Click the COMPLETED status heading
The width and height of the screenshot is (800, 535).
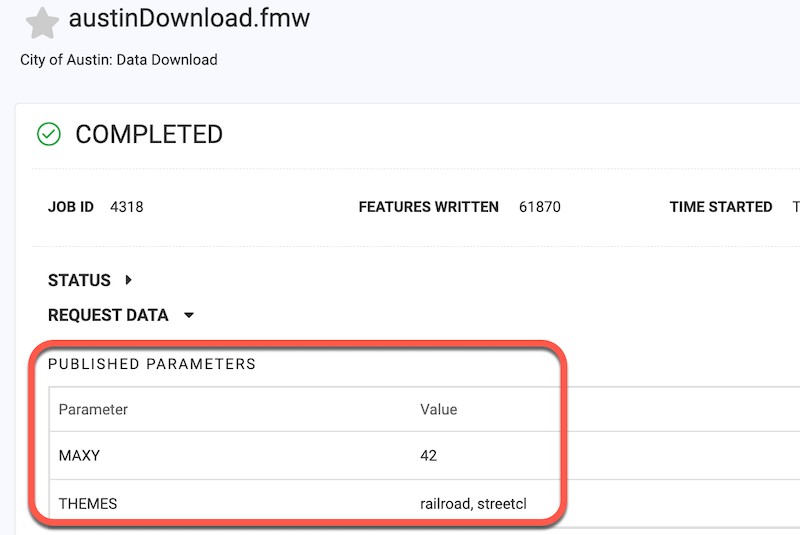click(x=149, y=135)
